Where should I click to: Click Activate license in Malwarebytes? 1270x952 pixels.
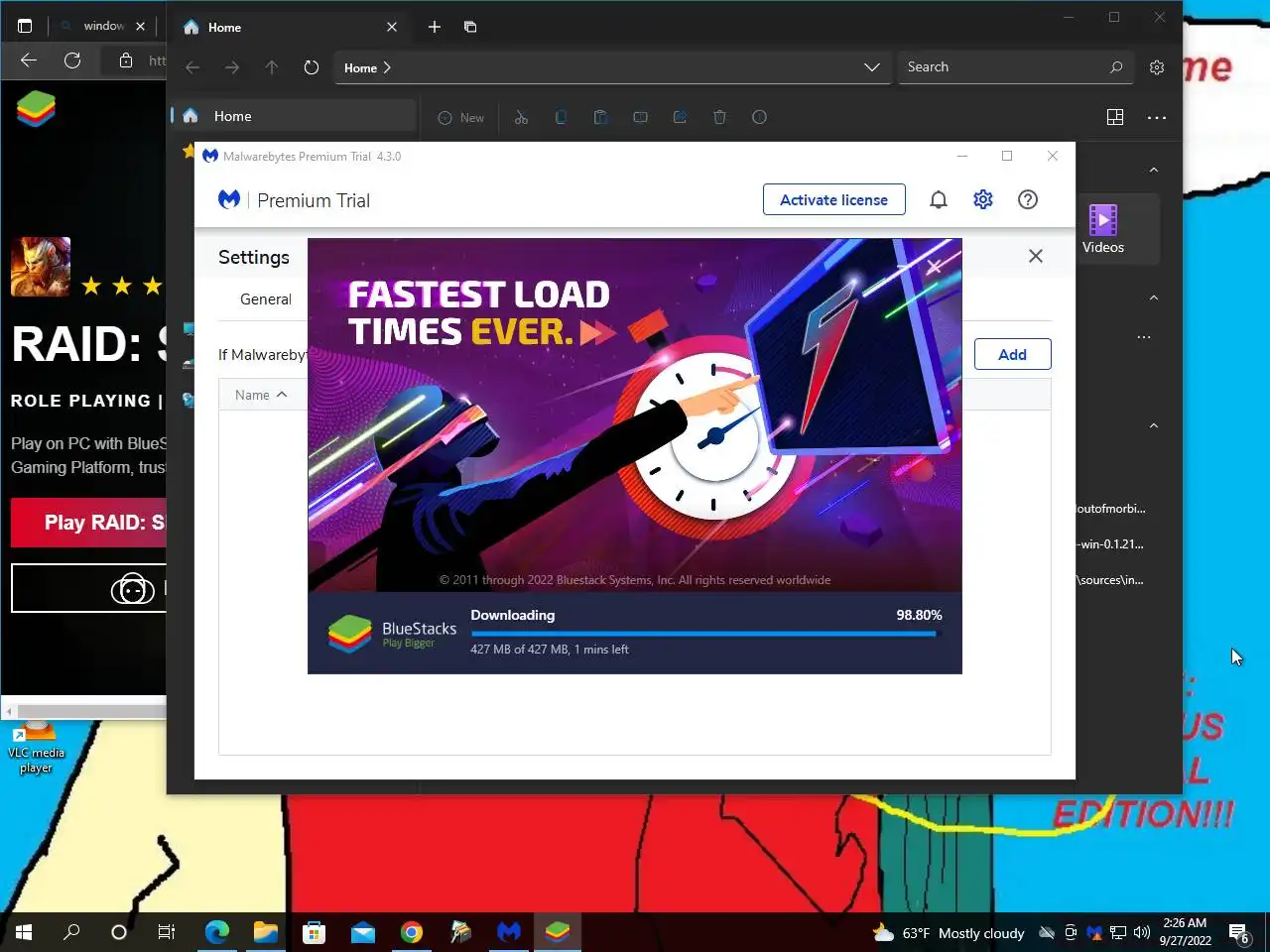pos(833,199)
